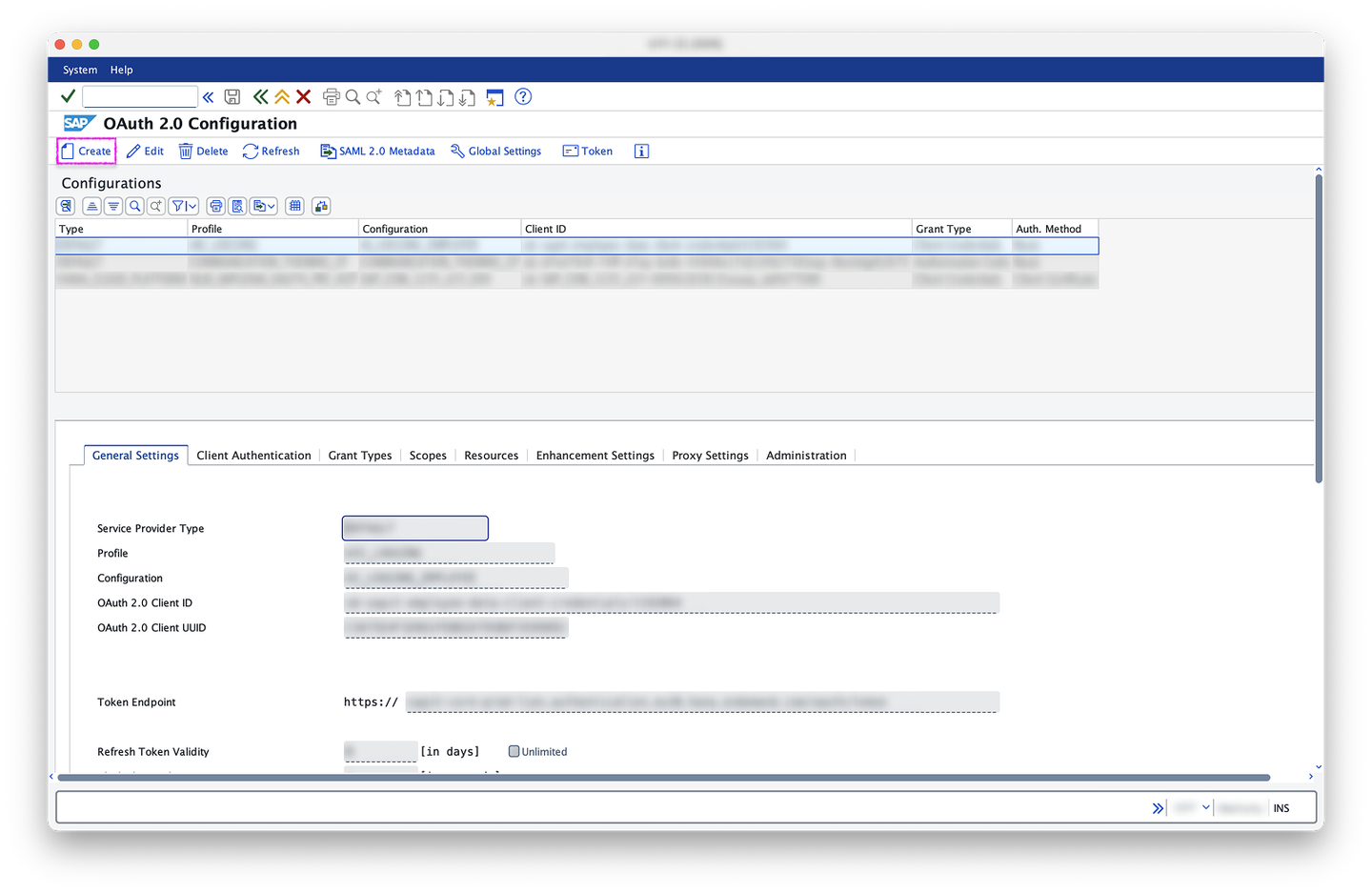The image size is (1372, 894).
Task: Click the Type column header
Action: [122, 229]
